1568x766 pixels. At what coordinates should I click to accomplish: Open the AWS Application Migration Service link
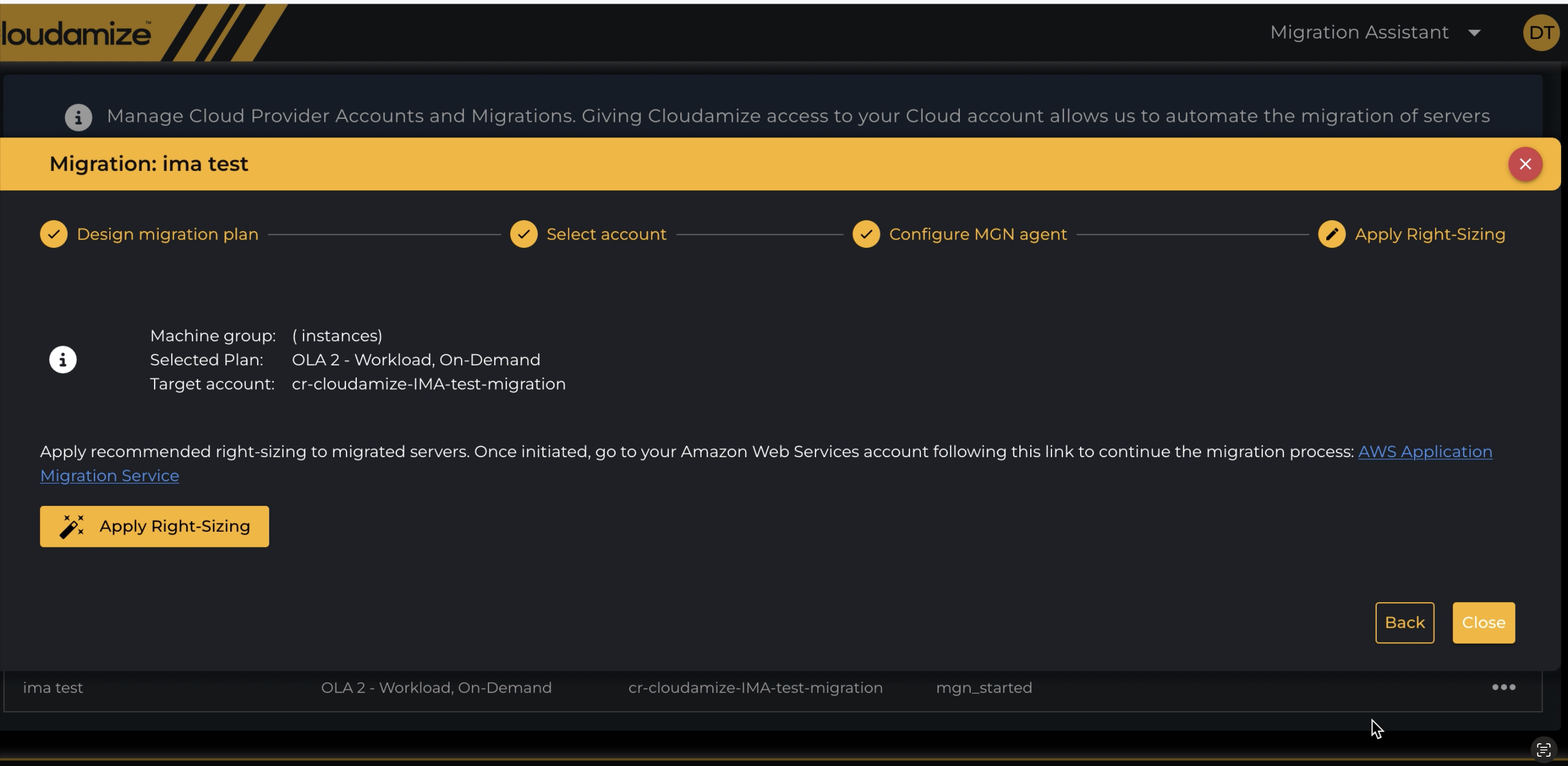[x=1425, y=451]
